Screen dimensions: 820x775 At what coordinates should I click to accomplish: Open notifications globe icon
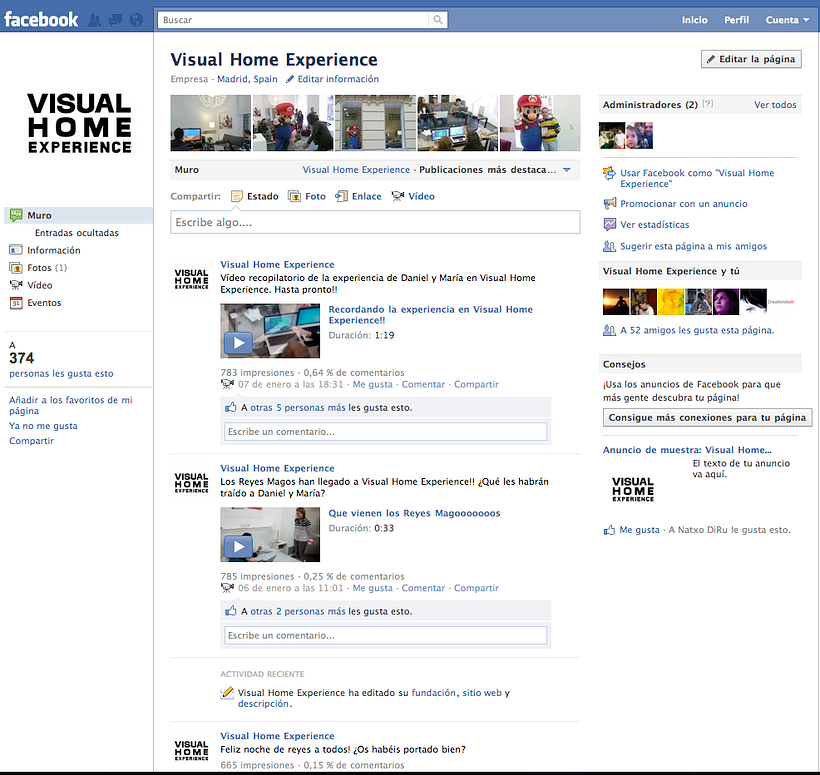click(x=136, y=20)
